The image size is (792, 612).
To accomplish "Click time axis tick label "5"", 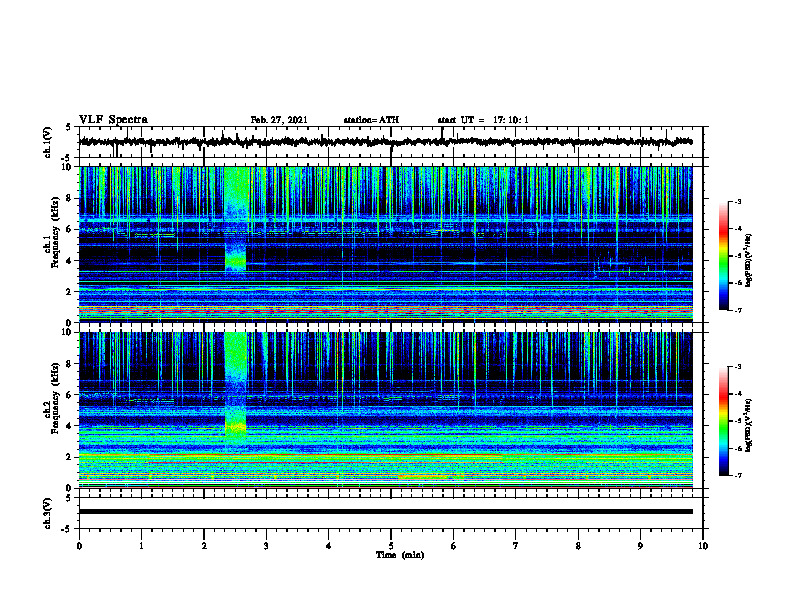I will (391, 546).
